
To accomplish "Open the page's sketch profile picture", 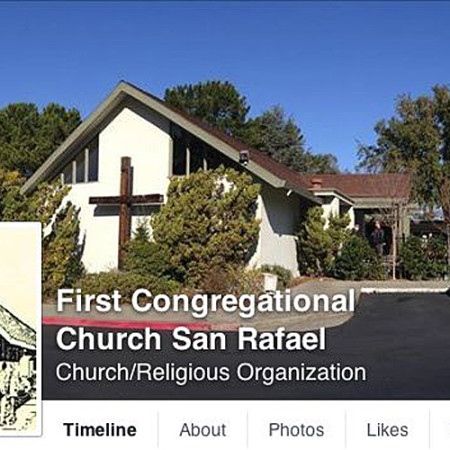I will pos(20,328).
